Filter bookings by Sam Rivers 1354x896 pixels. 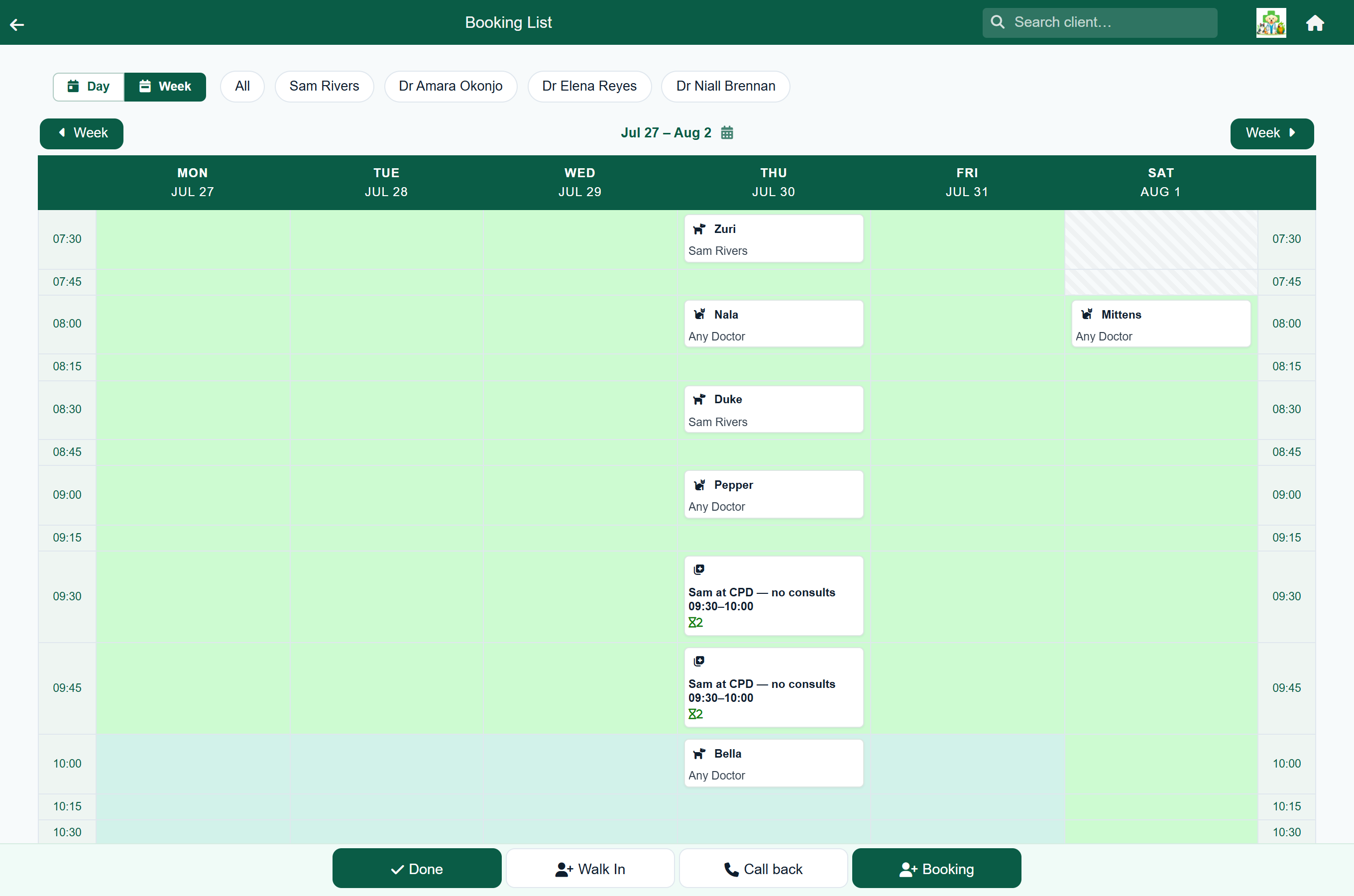(x=324, y=86)
